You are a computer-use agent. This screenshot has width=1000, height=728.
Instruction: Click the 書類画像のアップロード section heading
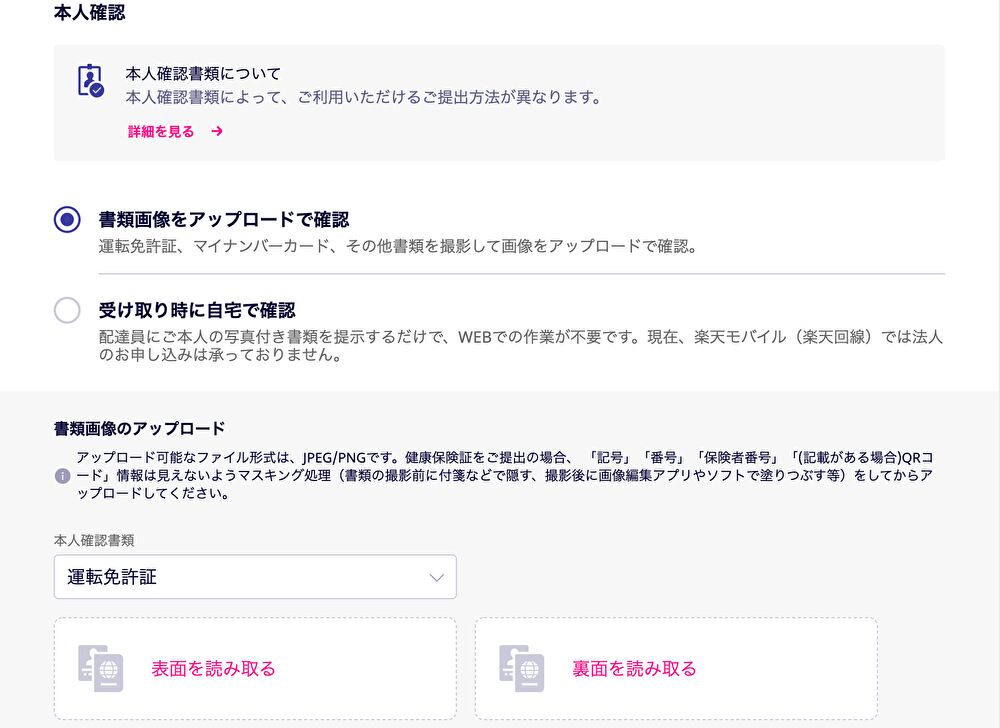[x=139, y=428]
